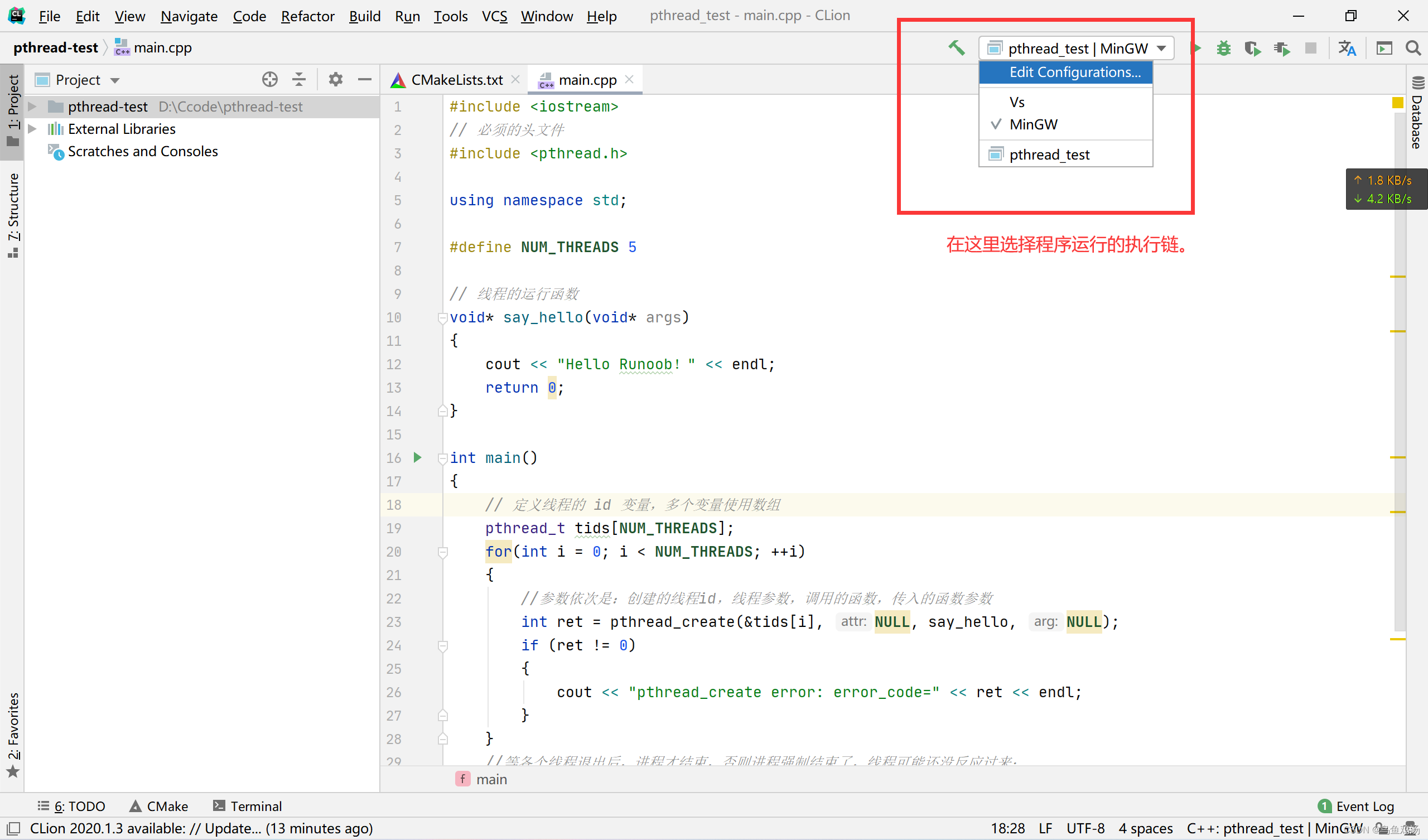
Task: Click main.cpp breadcrumb in navigation bar
Action: (153, 47)
